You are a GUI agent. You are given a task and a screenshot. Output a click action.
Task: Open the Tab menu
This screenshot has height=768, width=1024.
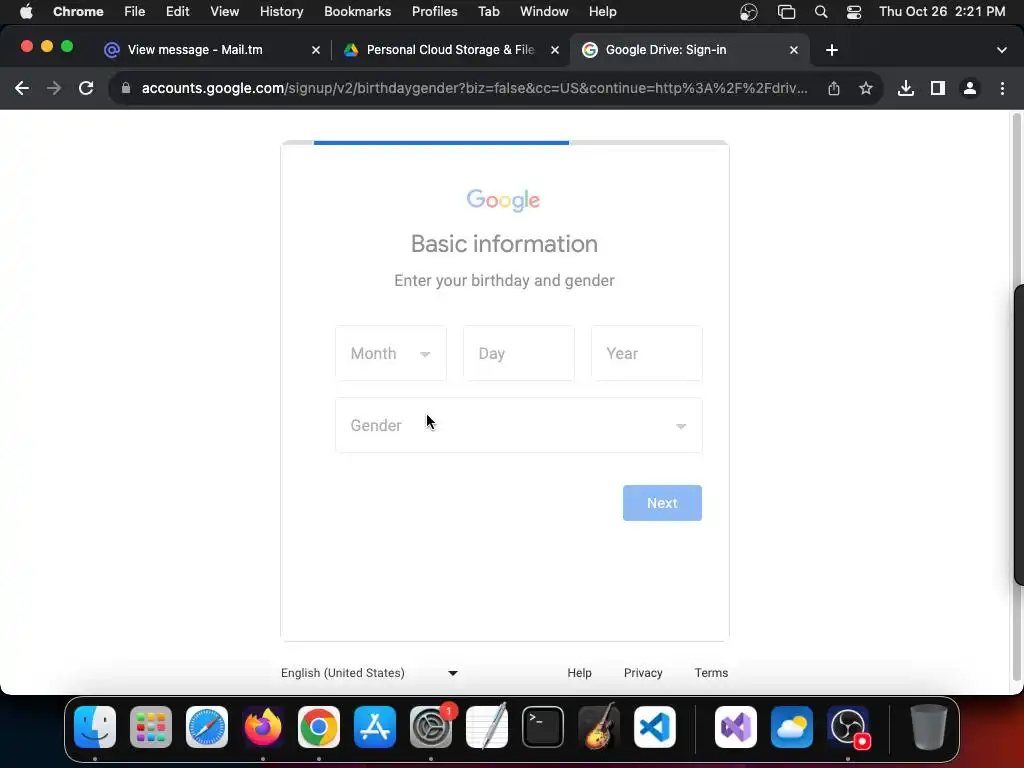pyautogui.click(x=488, y=12)
